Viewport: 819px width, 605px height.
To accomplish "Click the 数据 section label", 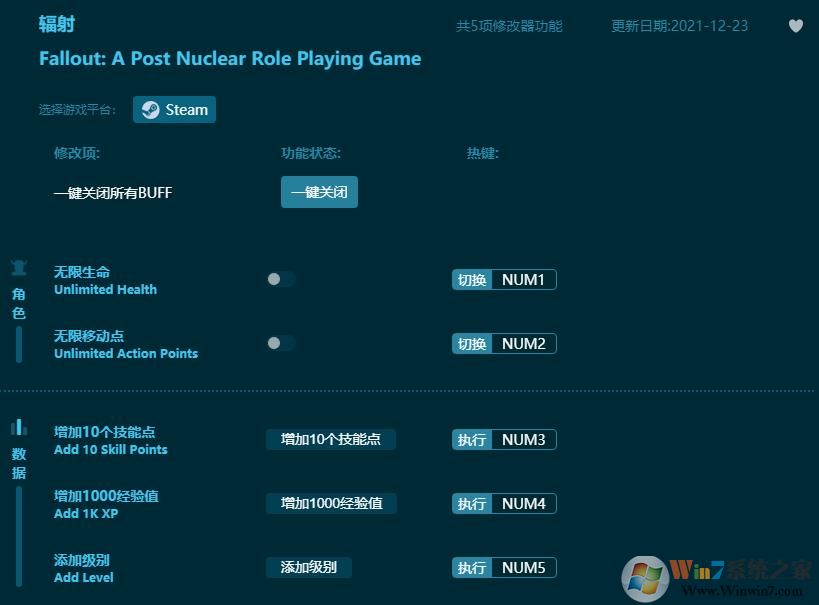I will (19, 463).
